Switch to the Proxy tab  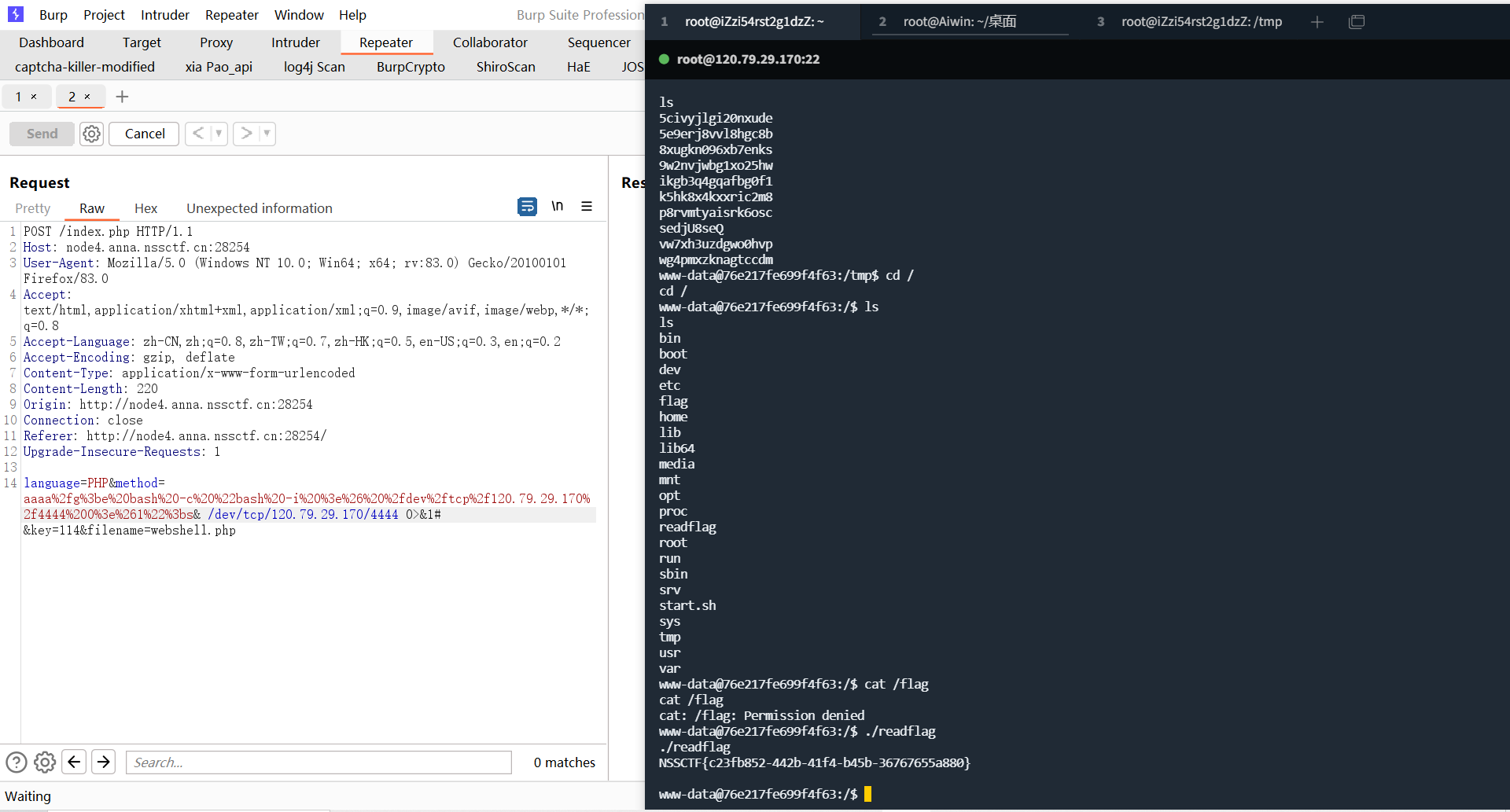pos(216,42)
